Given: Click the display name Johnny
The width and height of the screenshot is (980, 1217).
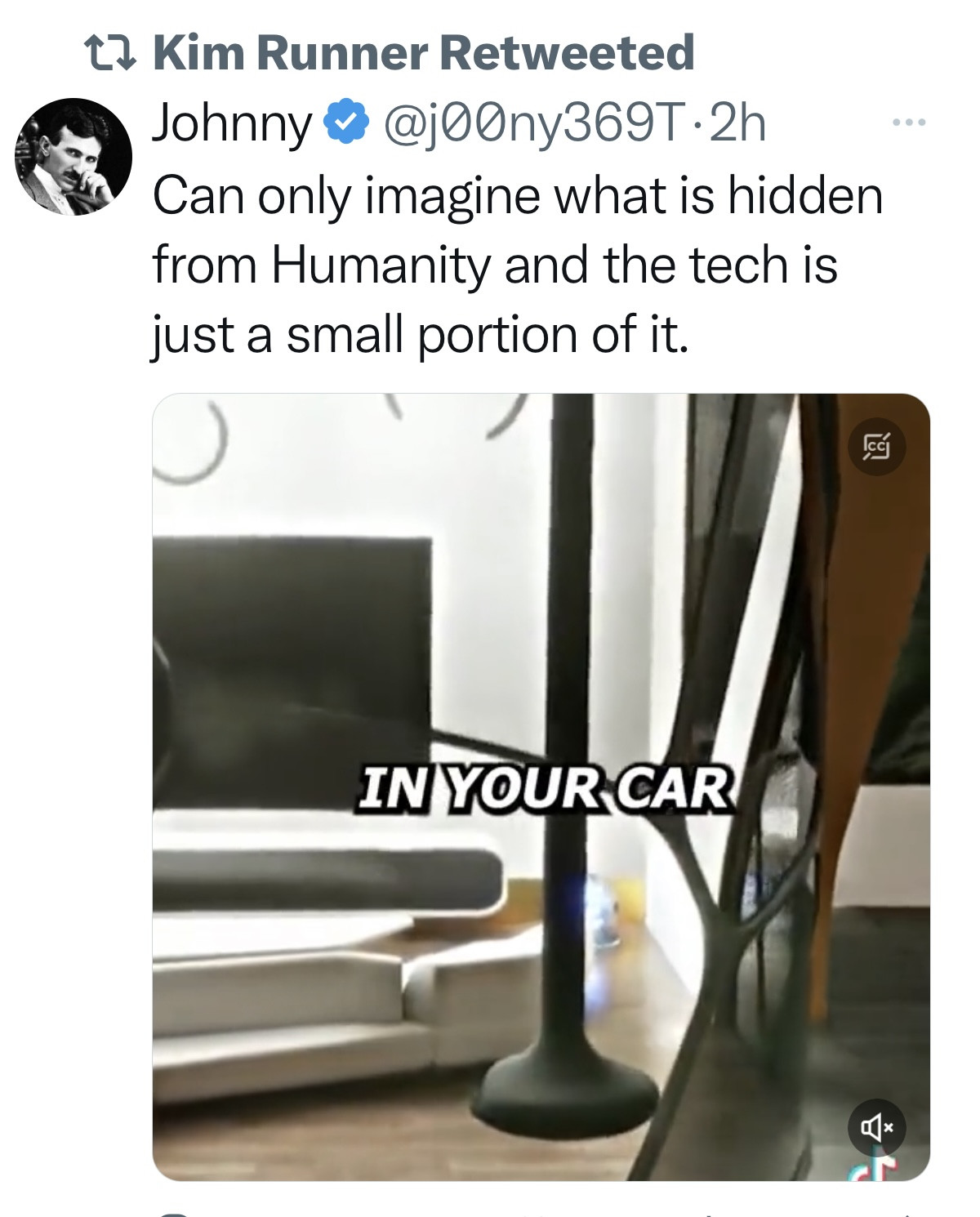Looking at the screenshot, I should pyautogui.click(x=233, y=125).
